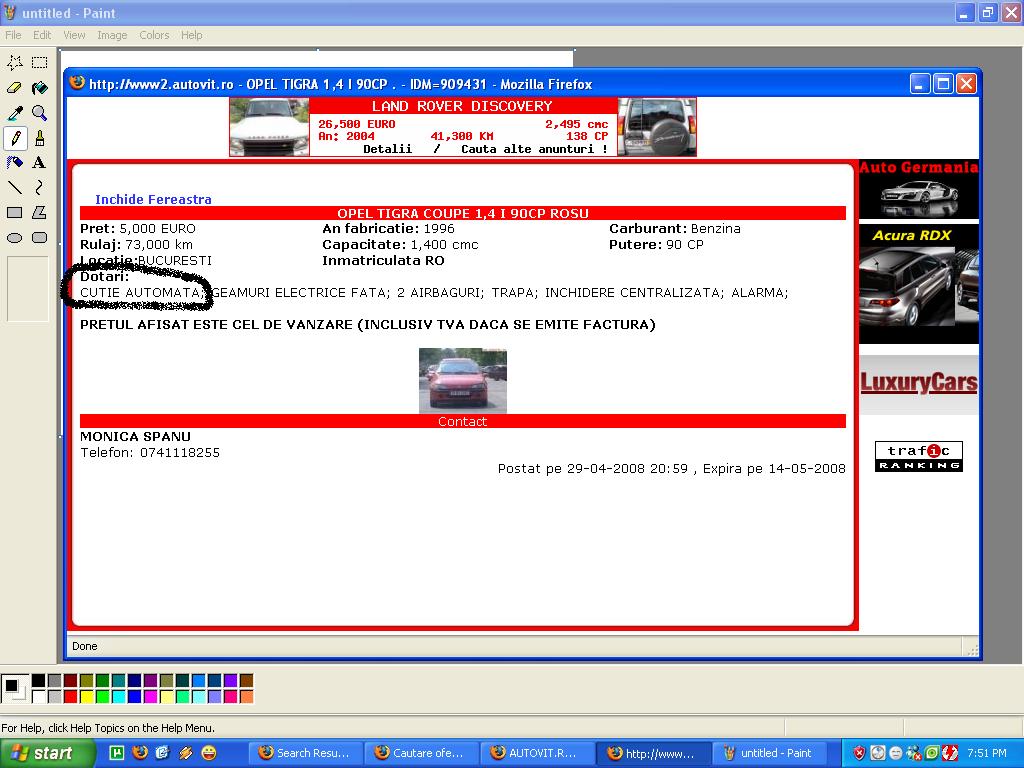
Task: Switch to the http://www... taskbar window
Action: (x=653, y=753)
